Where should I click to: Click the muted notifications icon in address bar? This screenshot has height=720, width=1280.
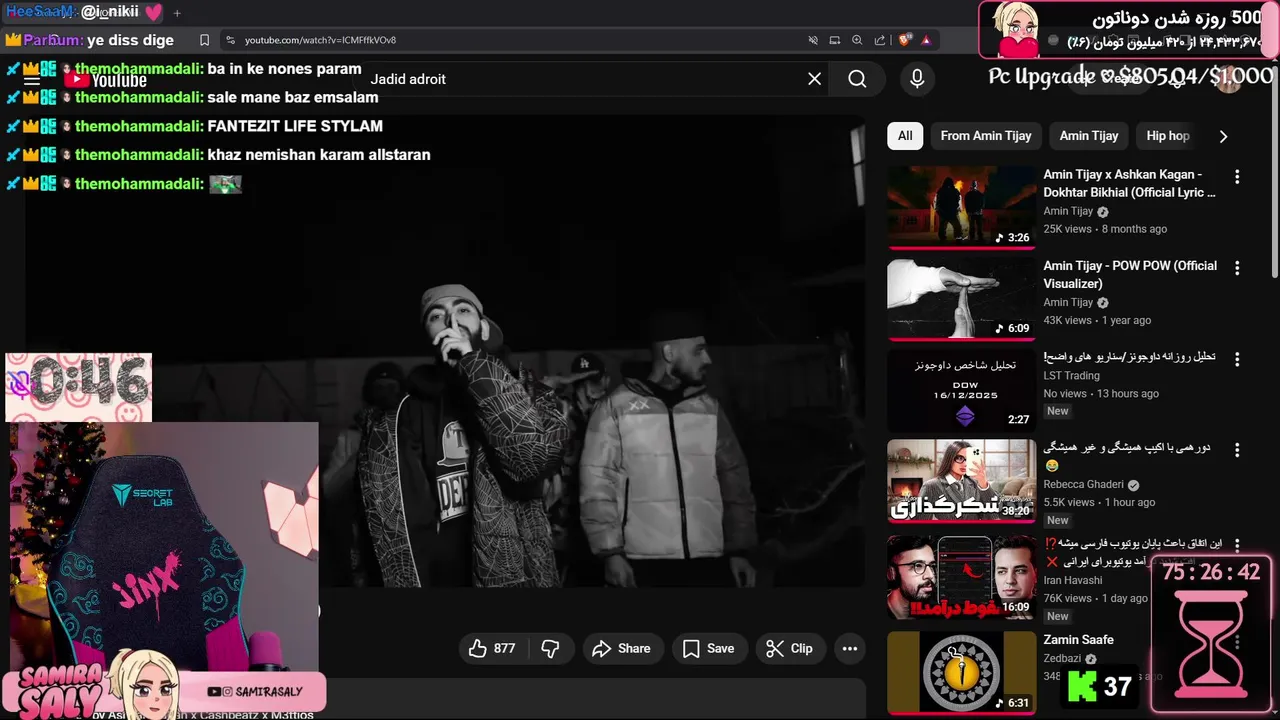point(813,40)
